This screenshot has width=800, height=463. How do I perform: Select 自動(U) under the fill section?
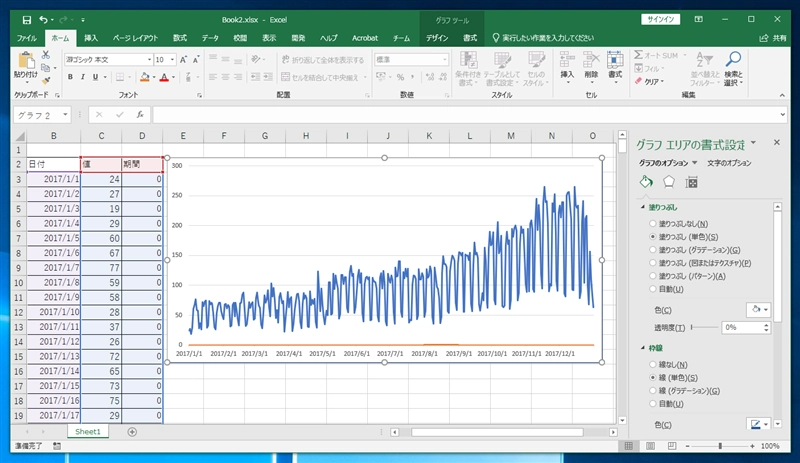[653, 289]
